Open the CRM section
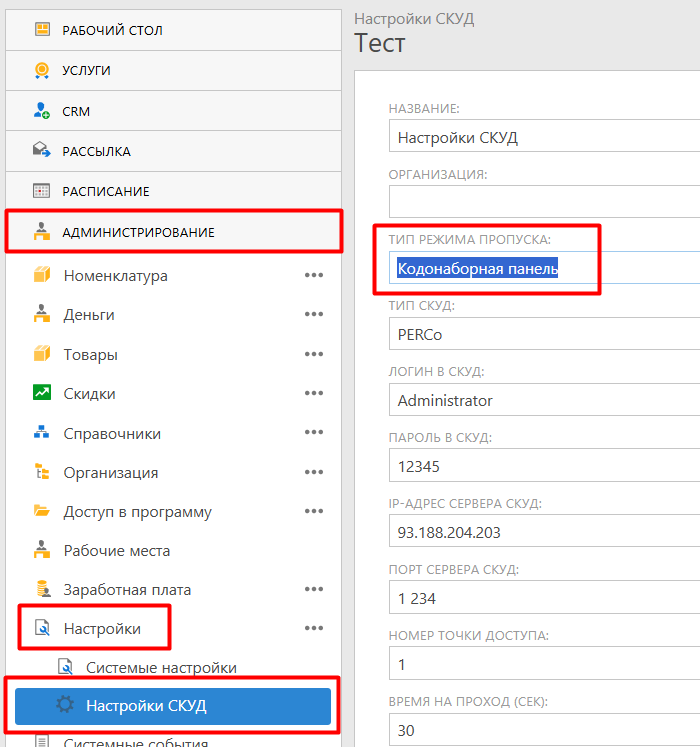The height and width of the screenshot is (747, 700). 173,111
